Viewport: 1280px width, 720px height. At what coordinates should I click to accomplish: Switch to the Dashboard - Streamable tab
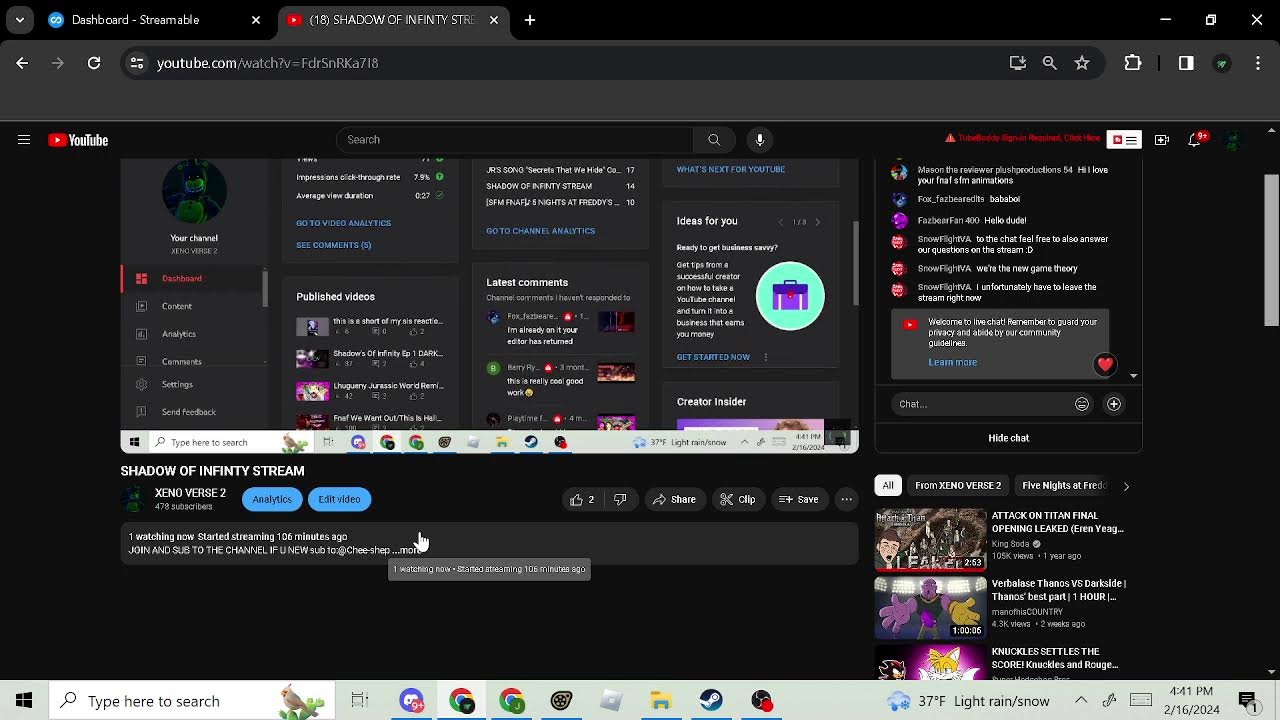pyautogui.click(x=155, y=20)
